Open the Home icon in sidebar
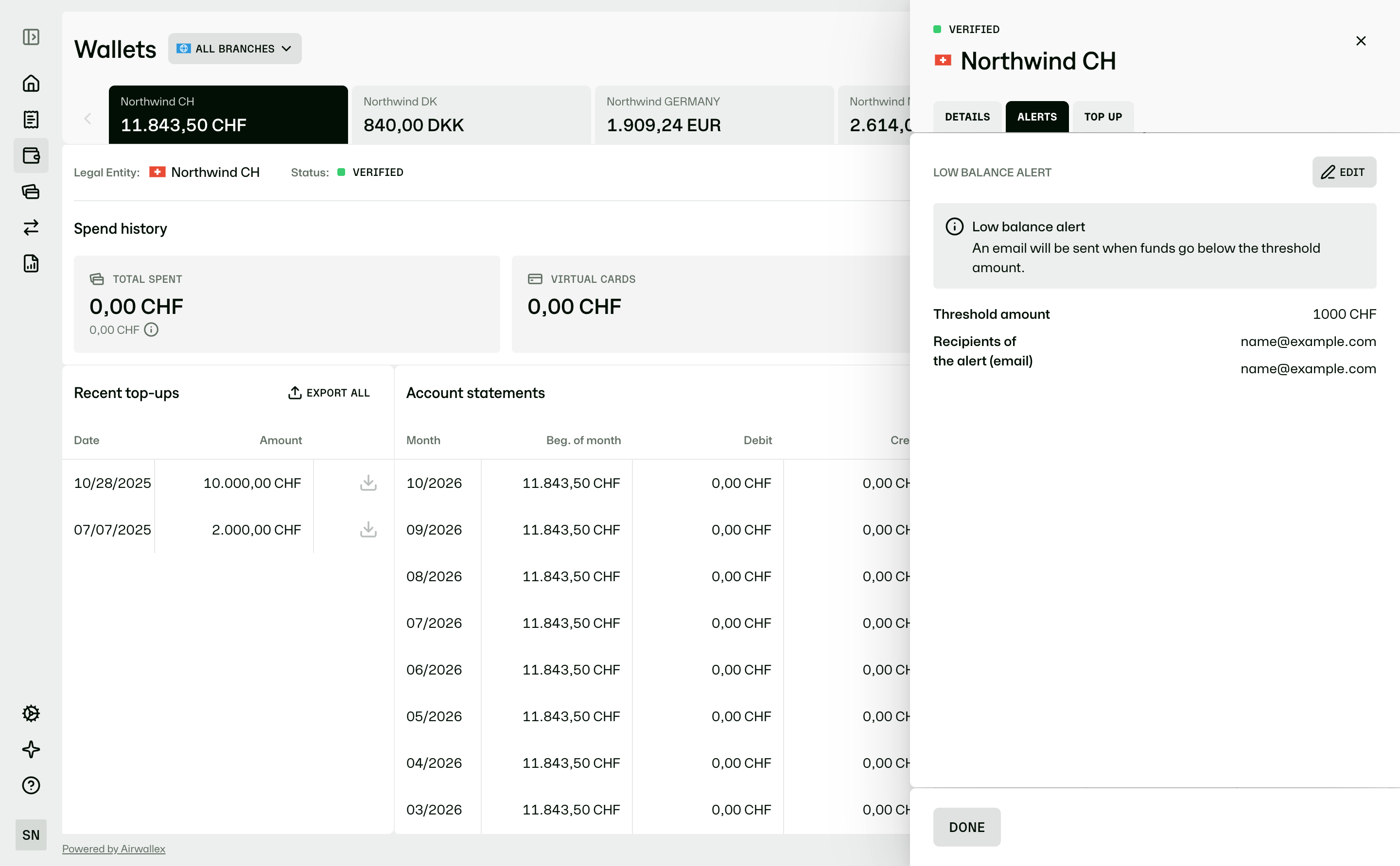Screen dimensions: 1400x866 tap(31, 84)
